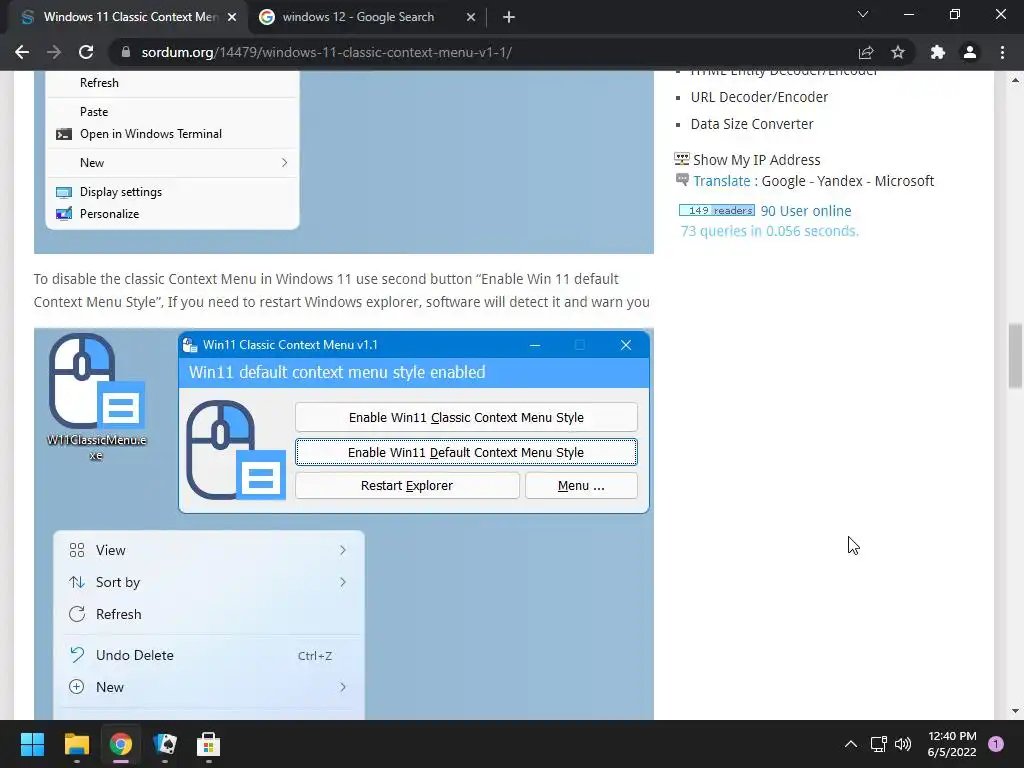Screen dimensions: 1024x768
Task: Click the W11ClassicMenu.exe desktop icon
Action: [x=96, y=397]
